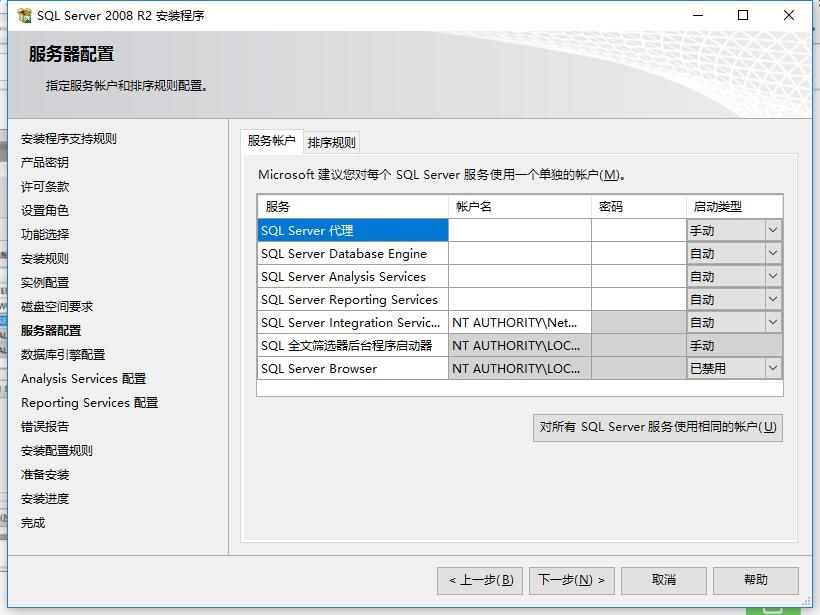This screenshot has height=615, width=820.
Task: Minimize the SQL Server setup window
Action: pyautogui.click(x=698, y=15)
